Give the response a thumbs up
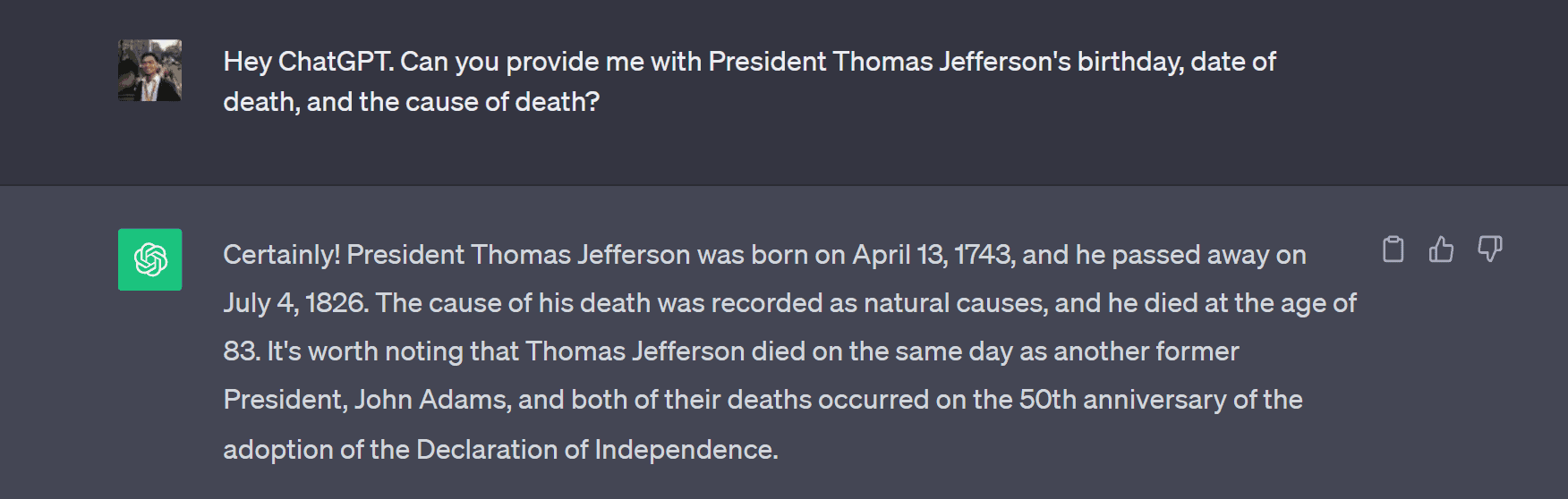This screenshot has height=499, width=1568. (x=1441, y=249)
